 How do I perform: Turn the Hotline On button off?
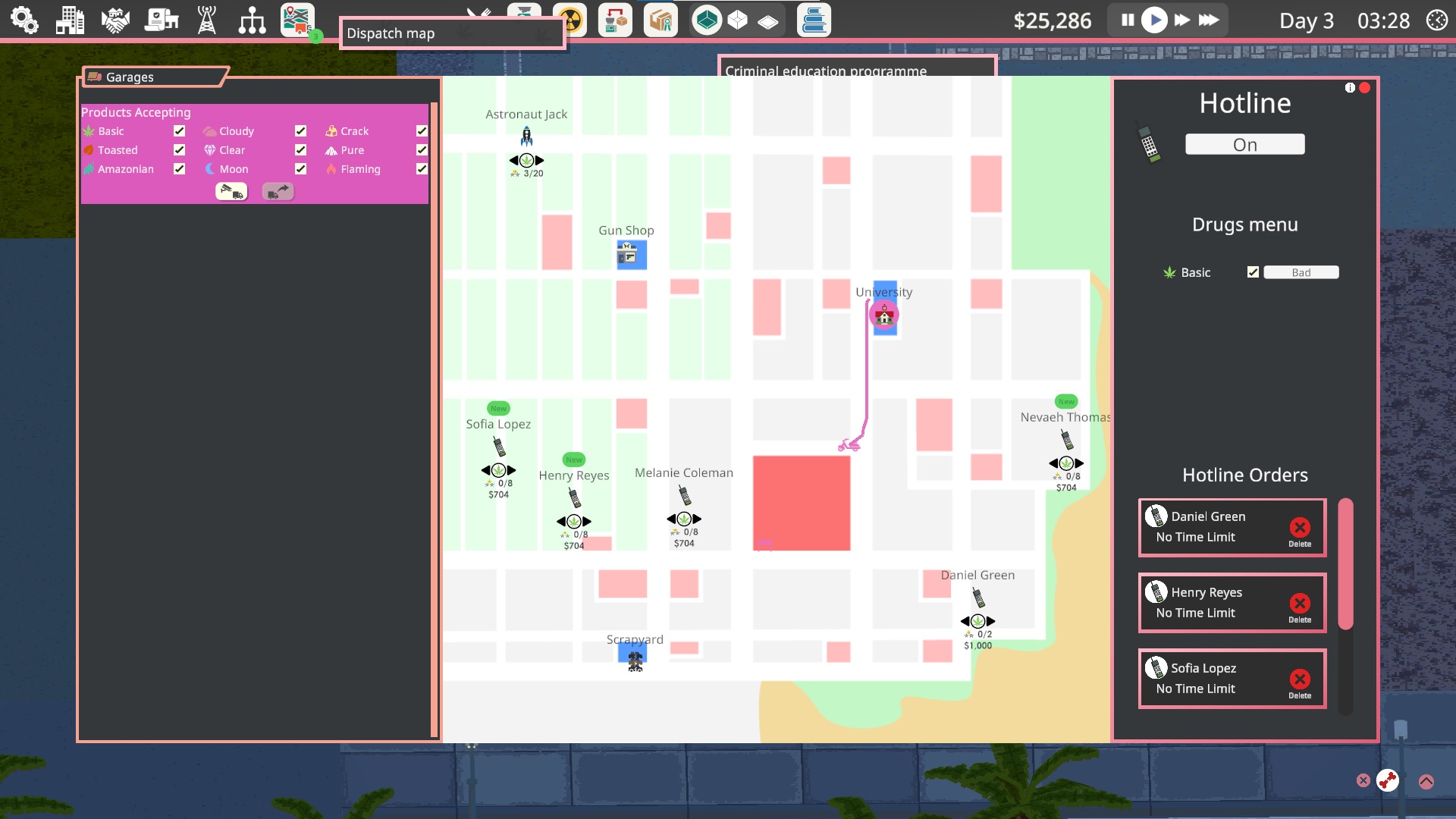(x=1244, y=145)
